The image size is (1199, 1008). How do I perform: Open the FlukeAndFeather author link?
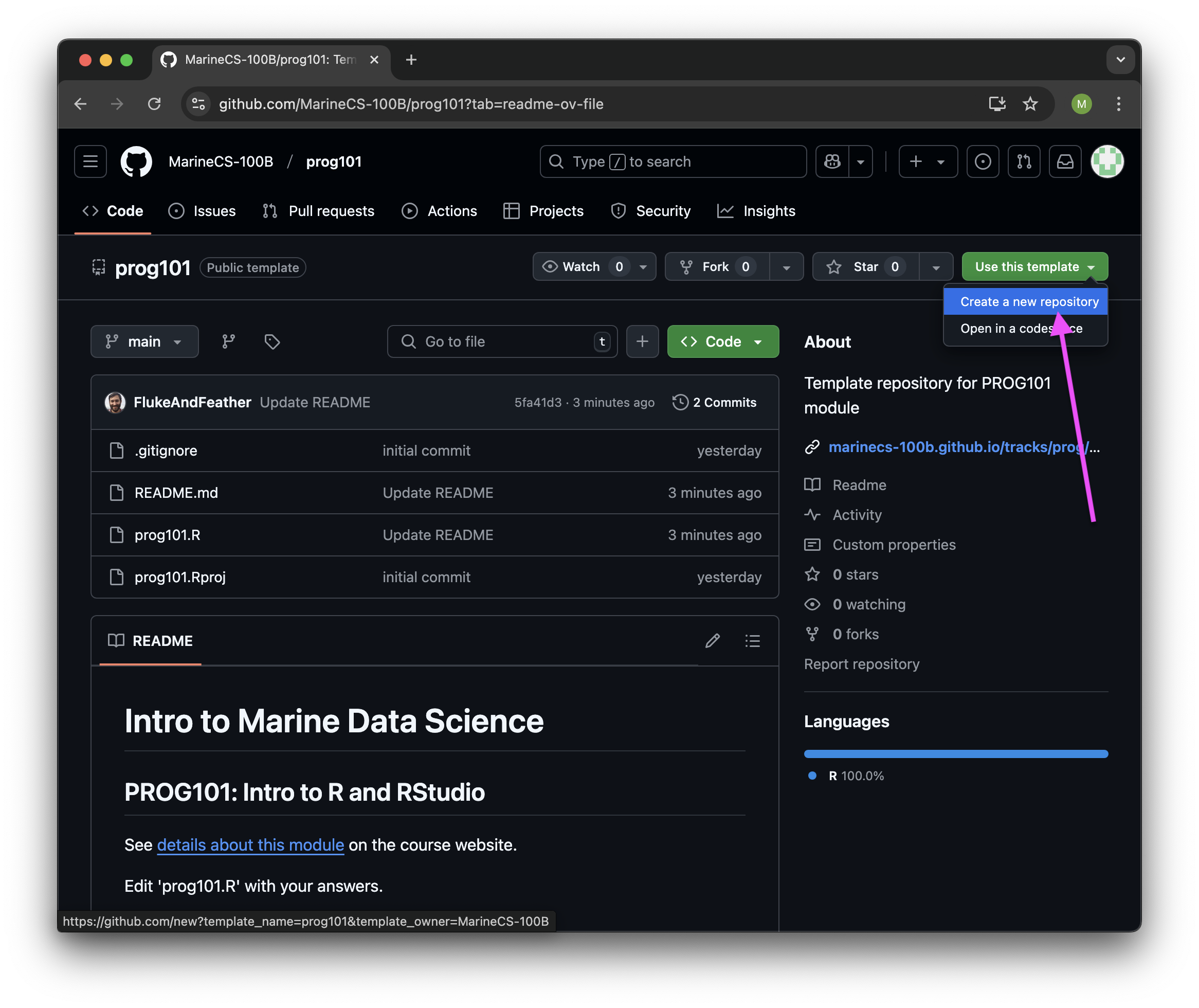click(192, 402)
